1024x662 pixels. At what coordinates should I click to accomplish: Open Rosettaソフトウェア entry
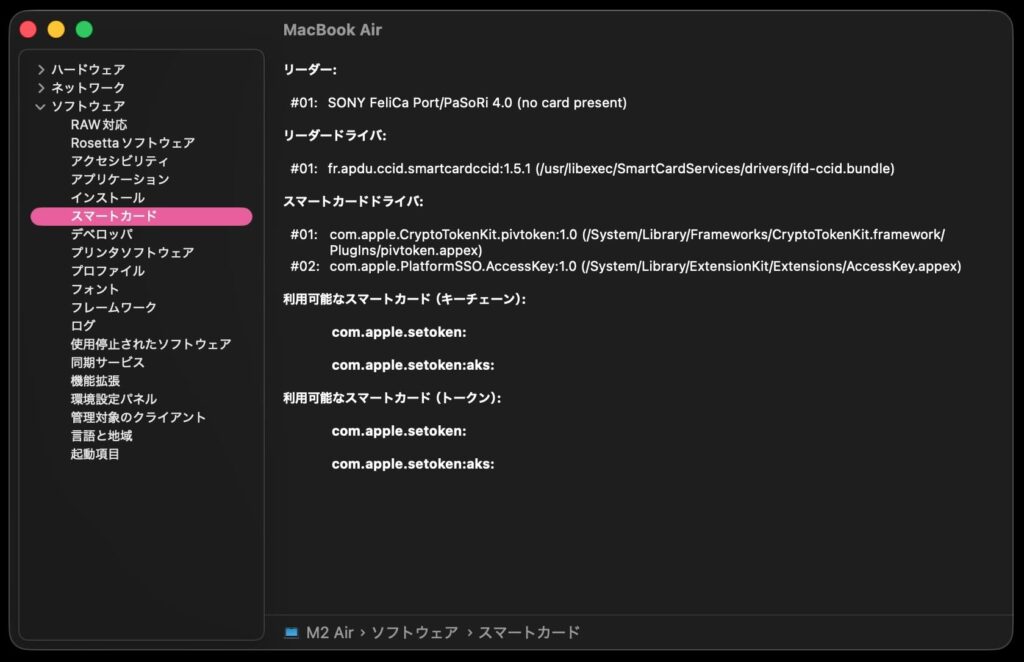click(132, 143)
